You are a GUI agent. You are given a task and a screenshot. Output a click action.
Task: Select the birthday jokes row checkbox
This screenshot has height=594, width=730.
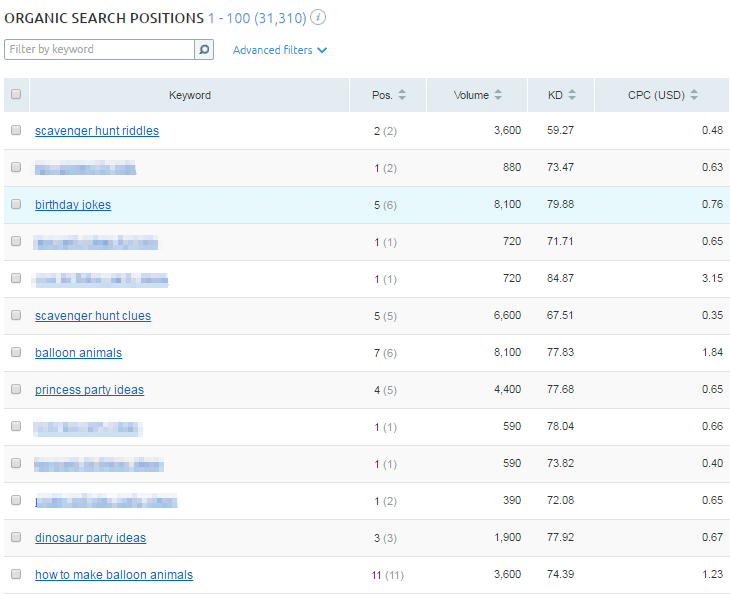click(16, 204)
